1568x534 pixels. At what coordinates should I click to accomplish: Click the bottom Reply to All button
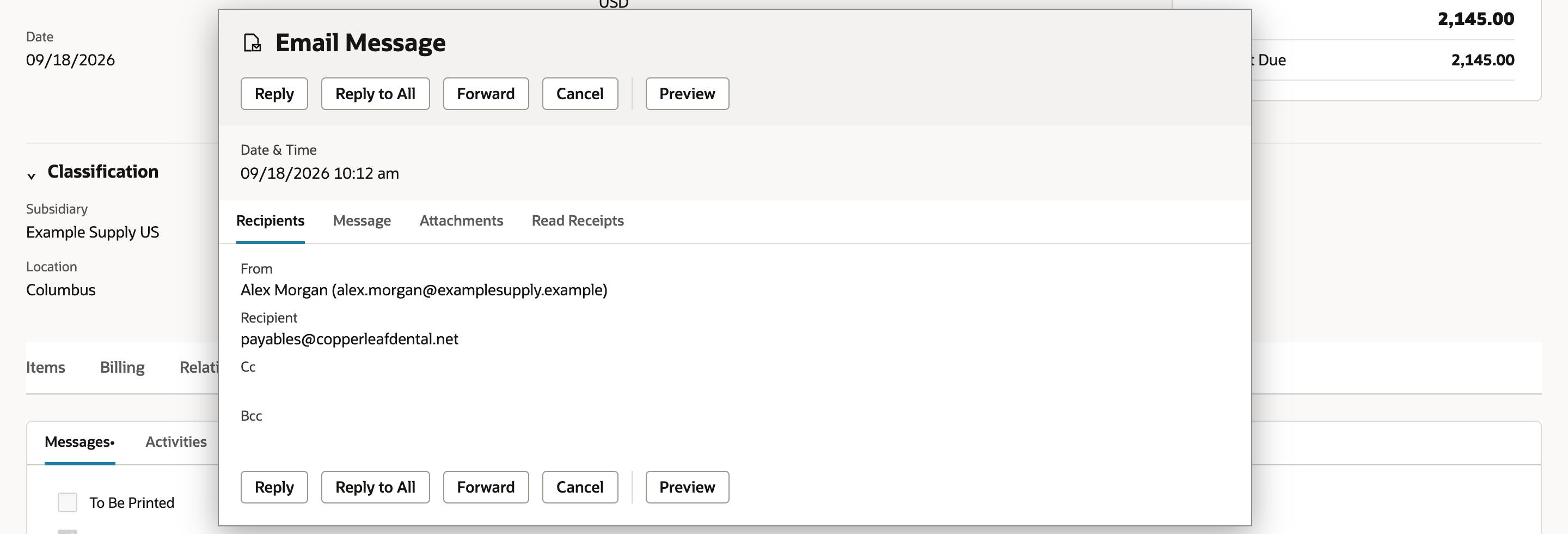click(x=375, y=487)
